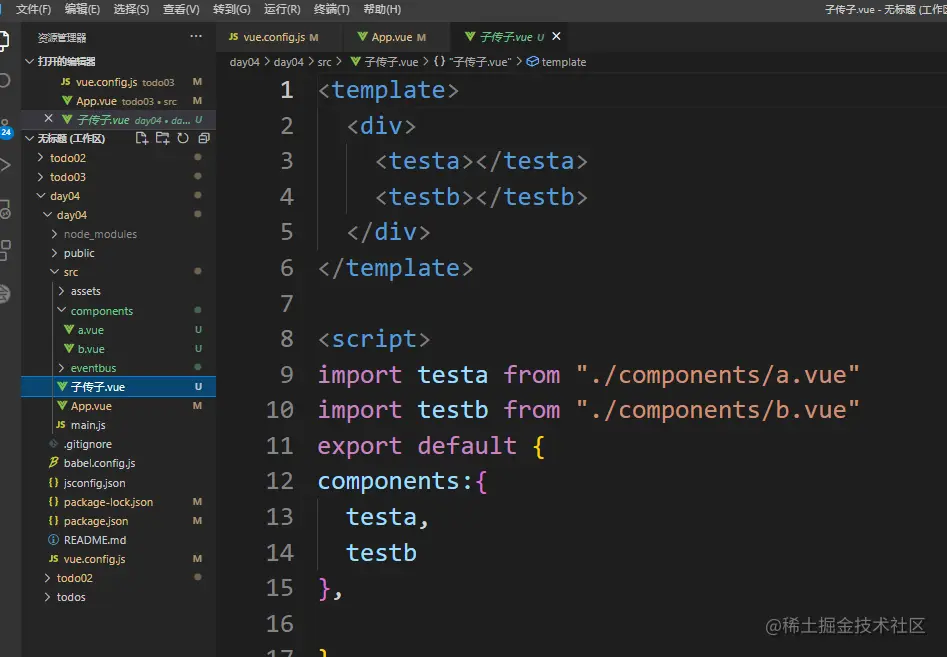Open package.json in the file tree
Screen dimensions: 947x657
[118, 521]
